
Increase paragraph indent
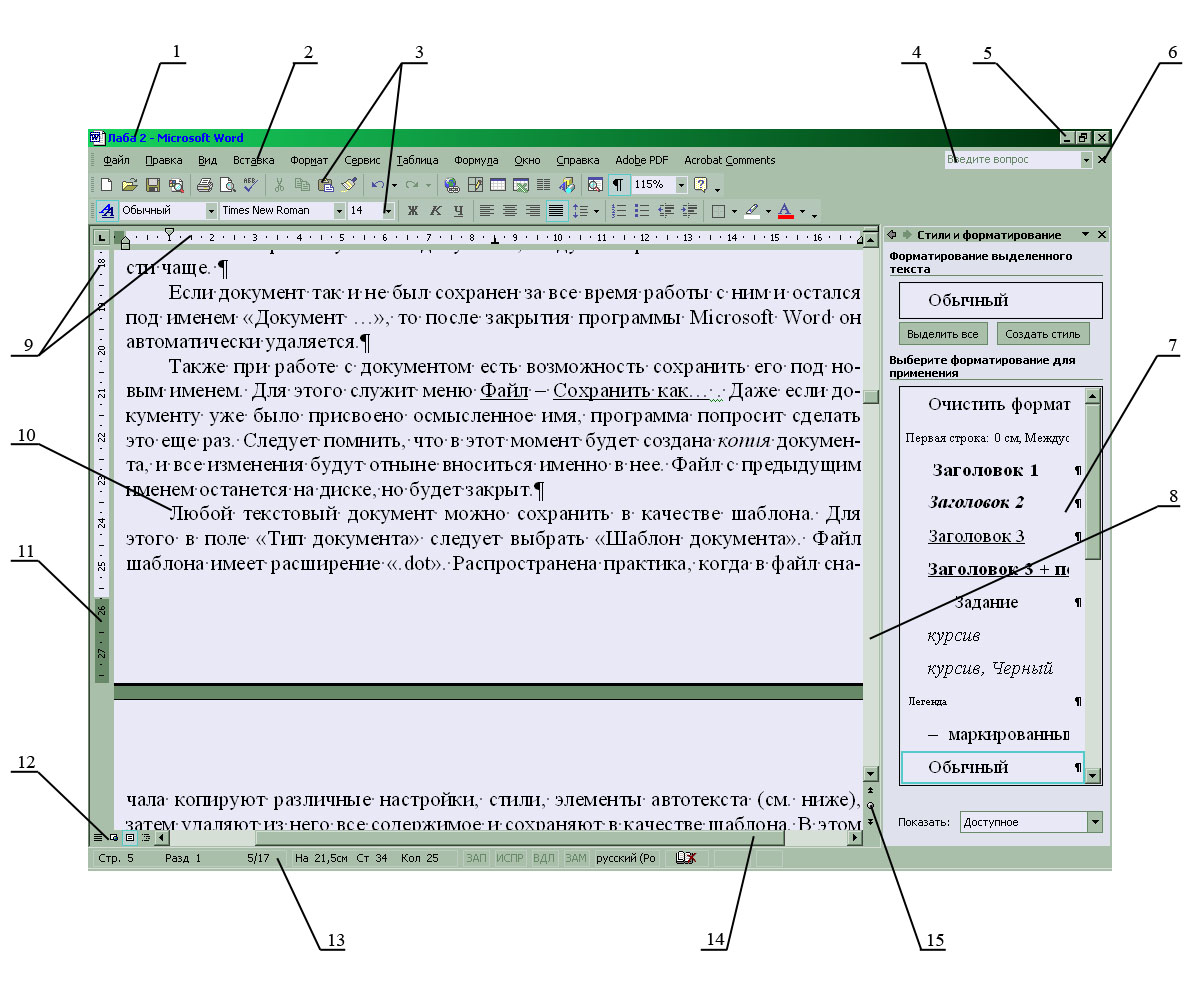[x=688, y=211]
